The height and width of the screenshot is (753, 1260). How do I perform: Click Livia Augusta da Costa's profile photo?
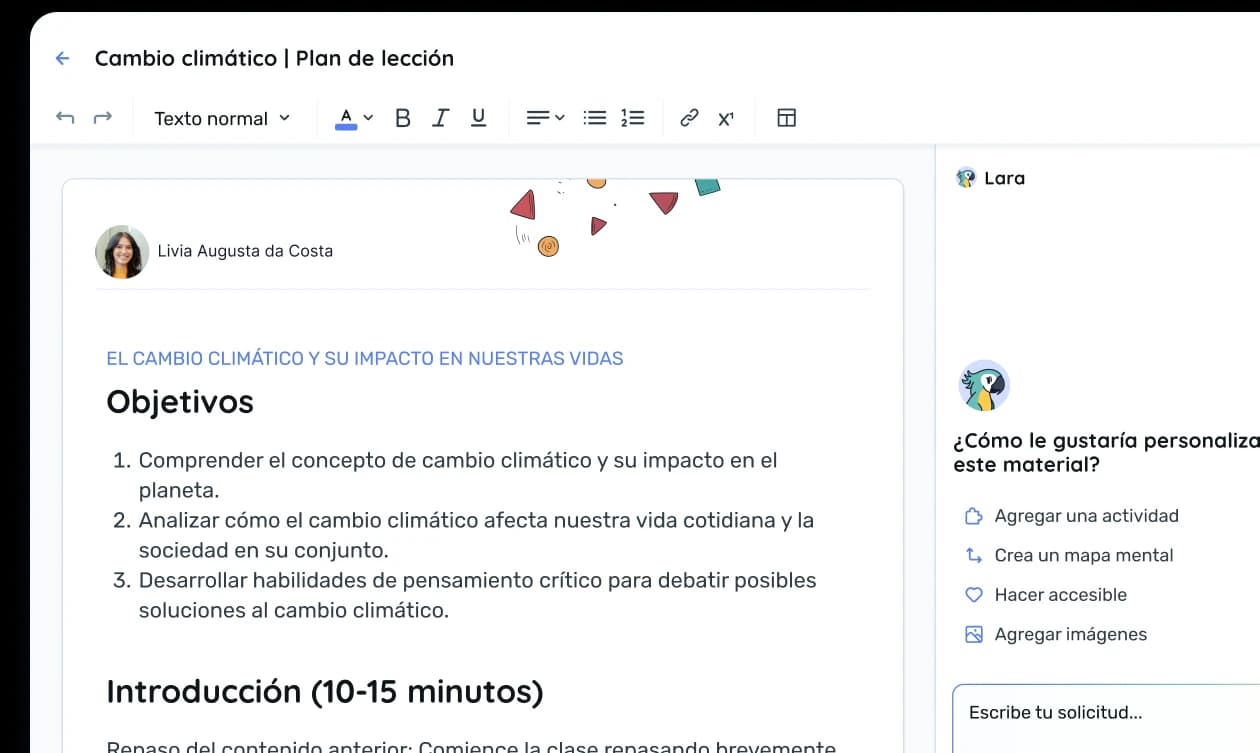point(122,251)
